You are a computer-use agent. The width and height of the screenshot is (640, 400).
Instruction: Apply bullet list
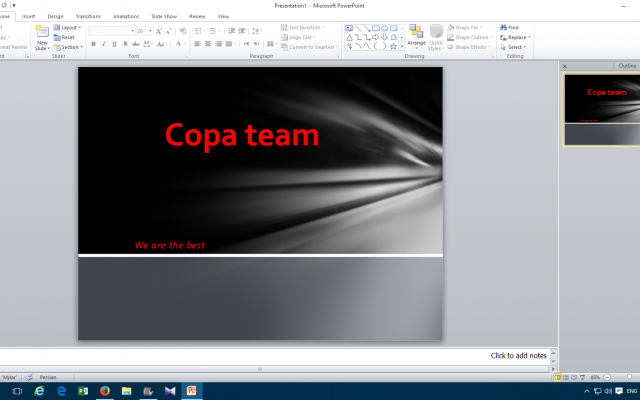click(x=199, y=31)
